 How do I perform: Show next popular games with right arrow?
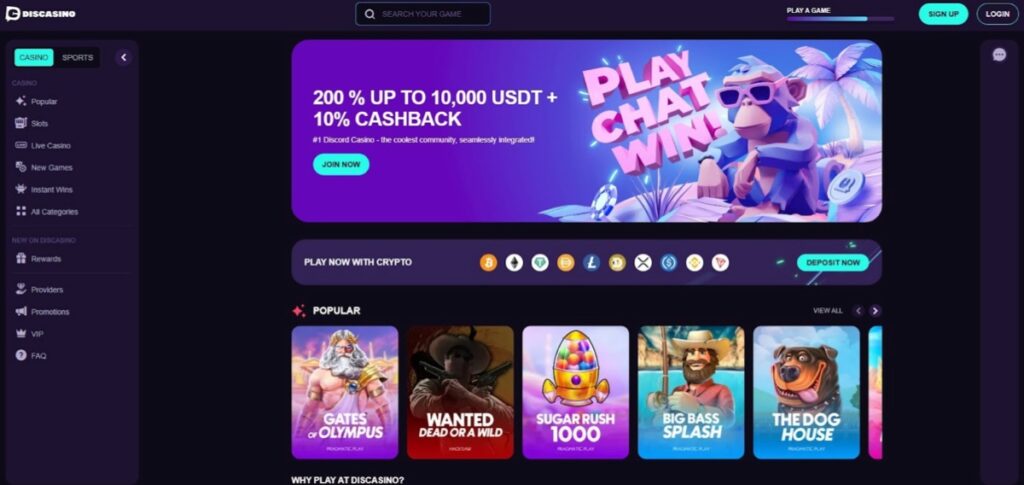point(875,311)
